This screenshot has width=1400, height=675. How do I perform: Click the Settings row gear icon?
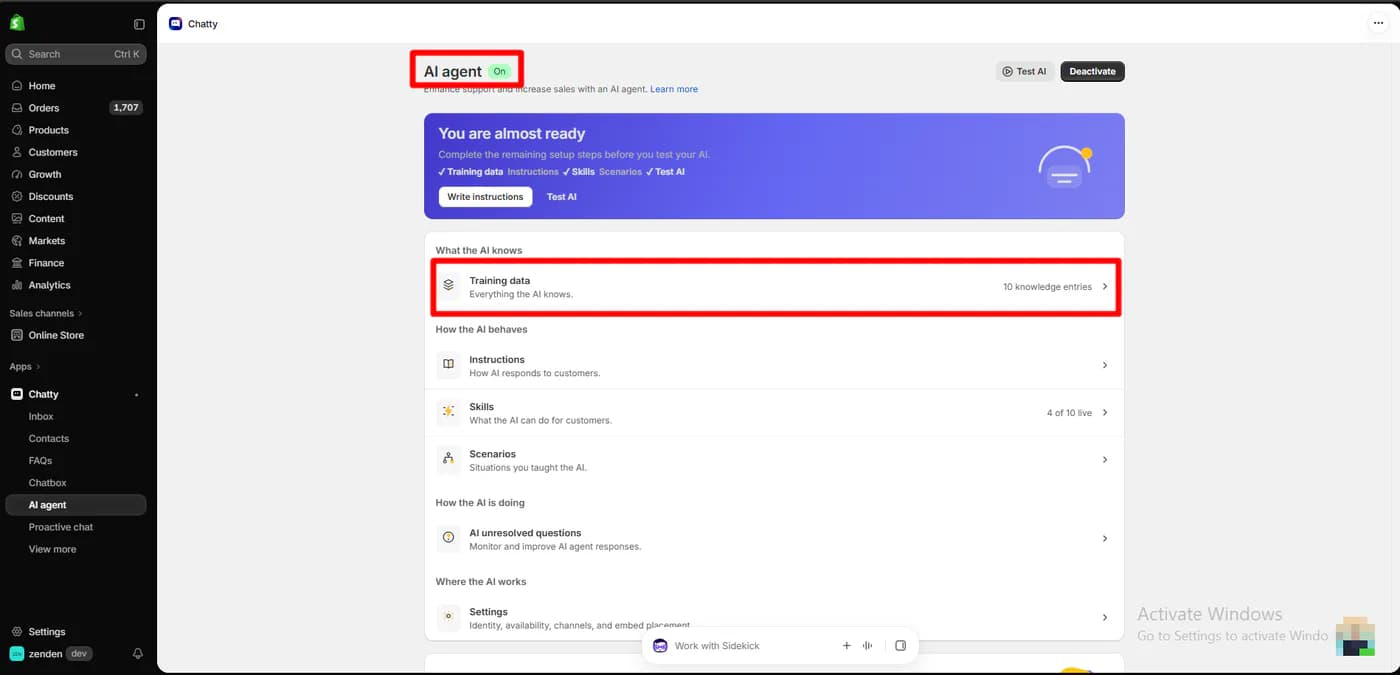[x=448, y=617]
